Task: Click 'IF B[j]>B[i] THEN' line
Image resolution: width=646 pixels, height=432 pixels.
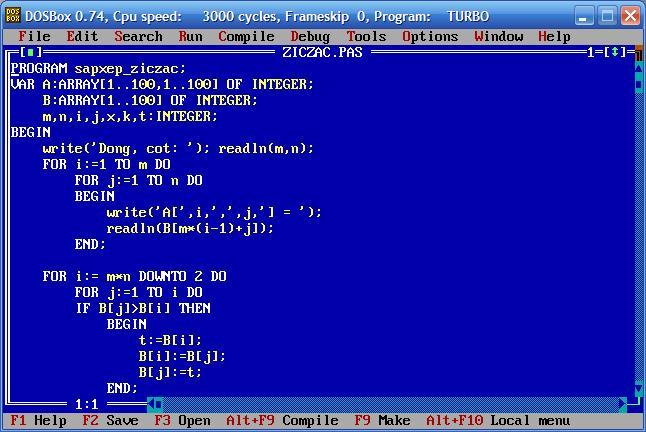Action: point(143,308)
